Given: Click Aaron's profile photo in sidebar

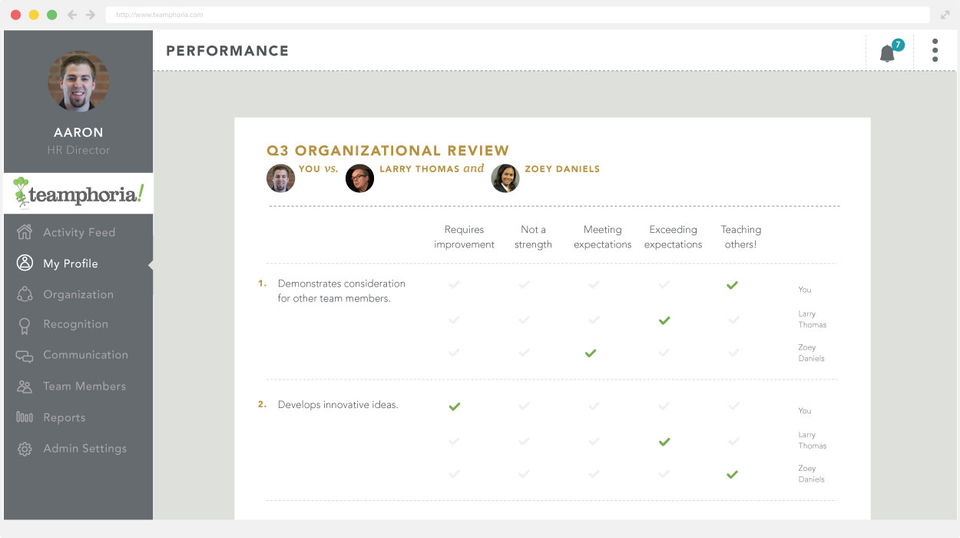Looking at the screenshot, I should (78, 82).
